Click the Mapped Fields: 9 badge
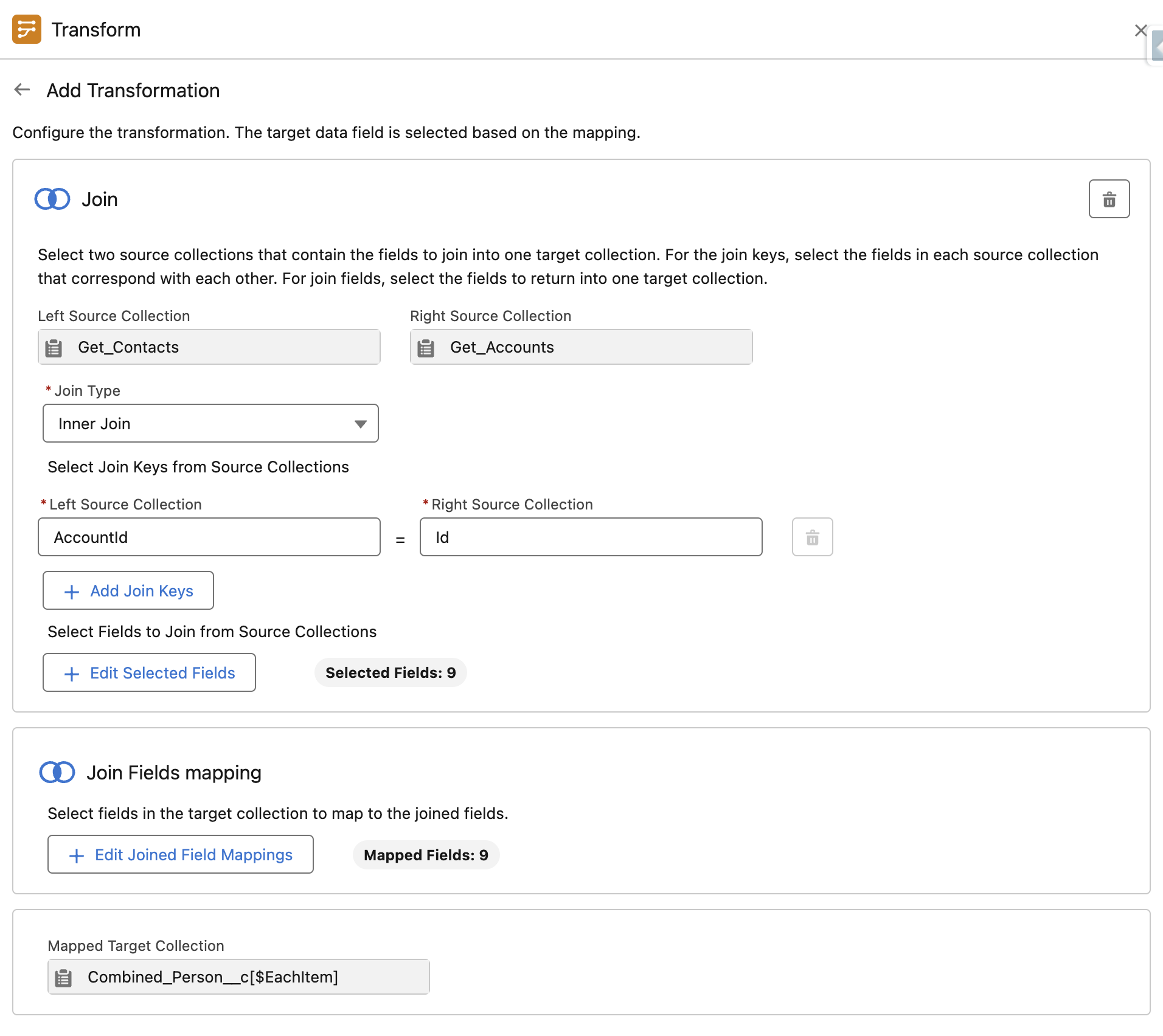 425,854
